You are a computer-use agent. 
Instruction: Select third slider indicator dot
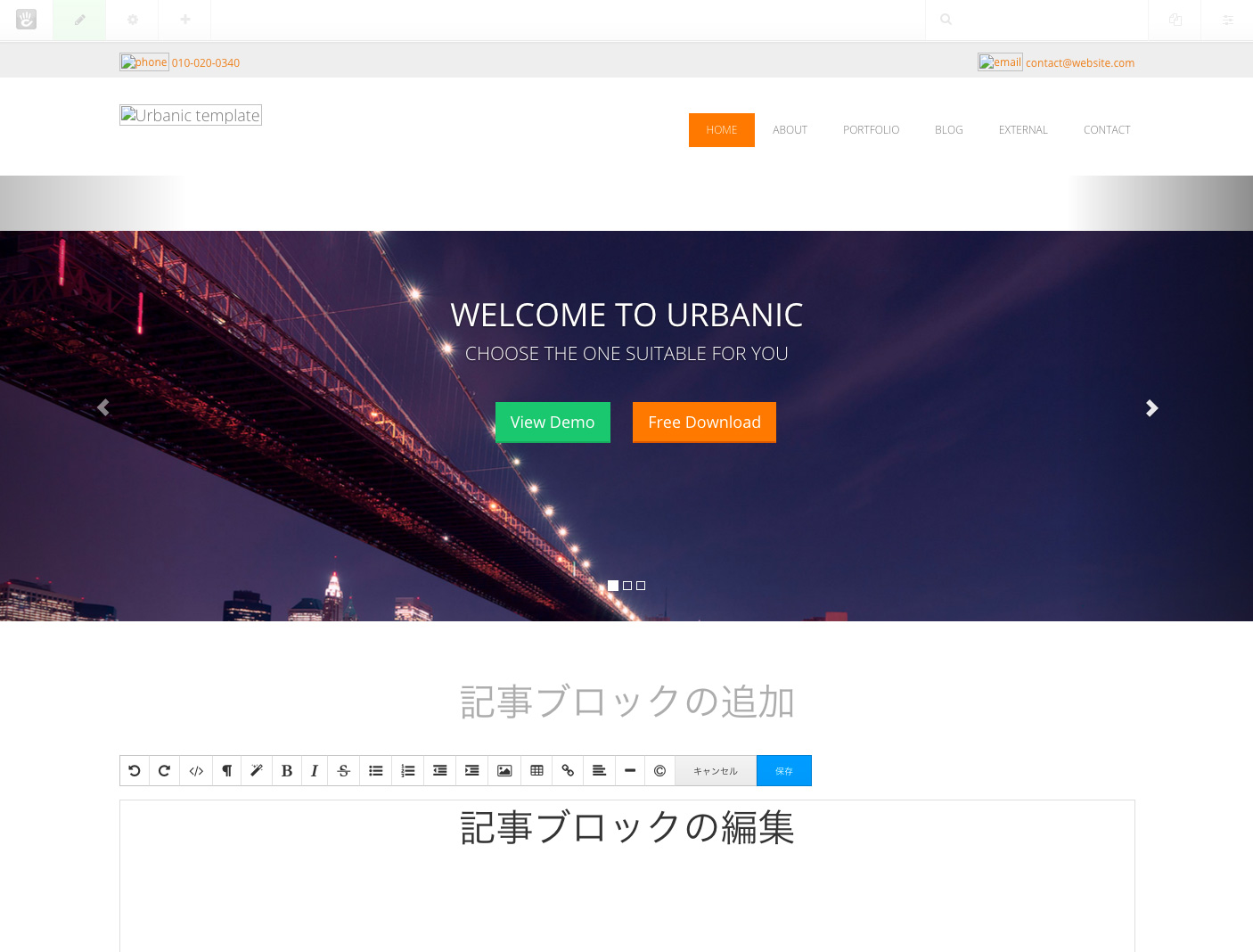click(x=641, y=586)
